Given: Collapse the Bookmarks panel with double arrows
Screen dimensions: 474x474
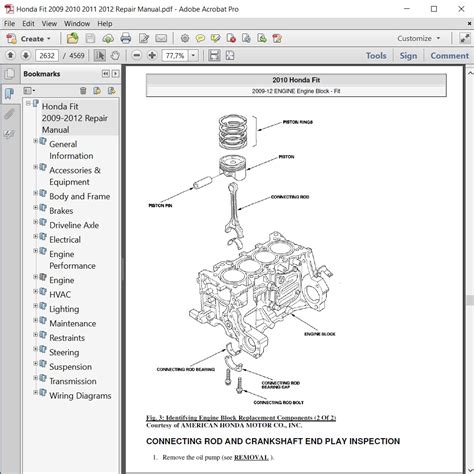Looking at the screenshot, I should point(106,74).
